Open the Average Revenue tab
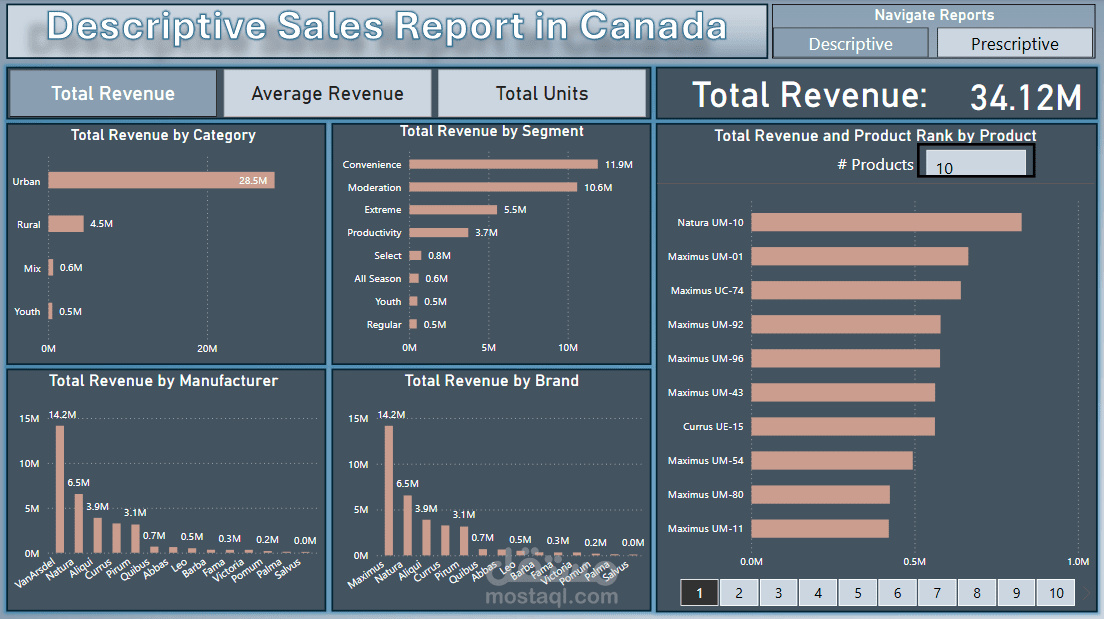Viewport: 1104px width, 620px height. [x=327, y=92]
